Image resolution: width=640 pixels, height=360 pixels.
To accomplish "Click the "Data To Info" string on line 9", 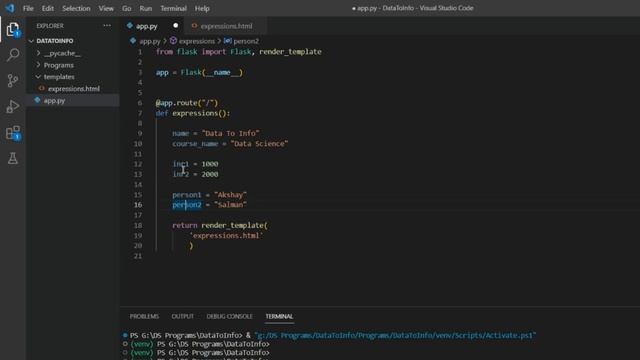I will (x=231, y=133).
